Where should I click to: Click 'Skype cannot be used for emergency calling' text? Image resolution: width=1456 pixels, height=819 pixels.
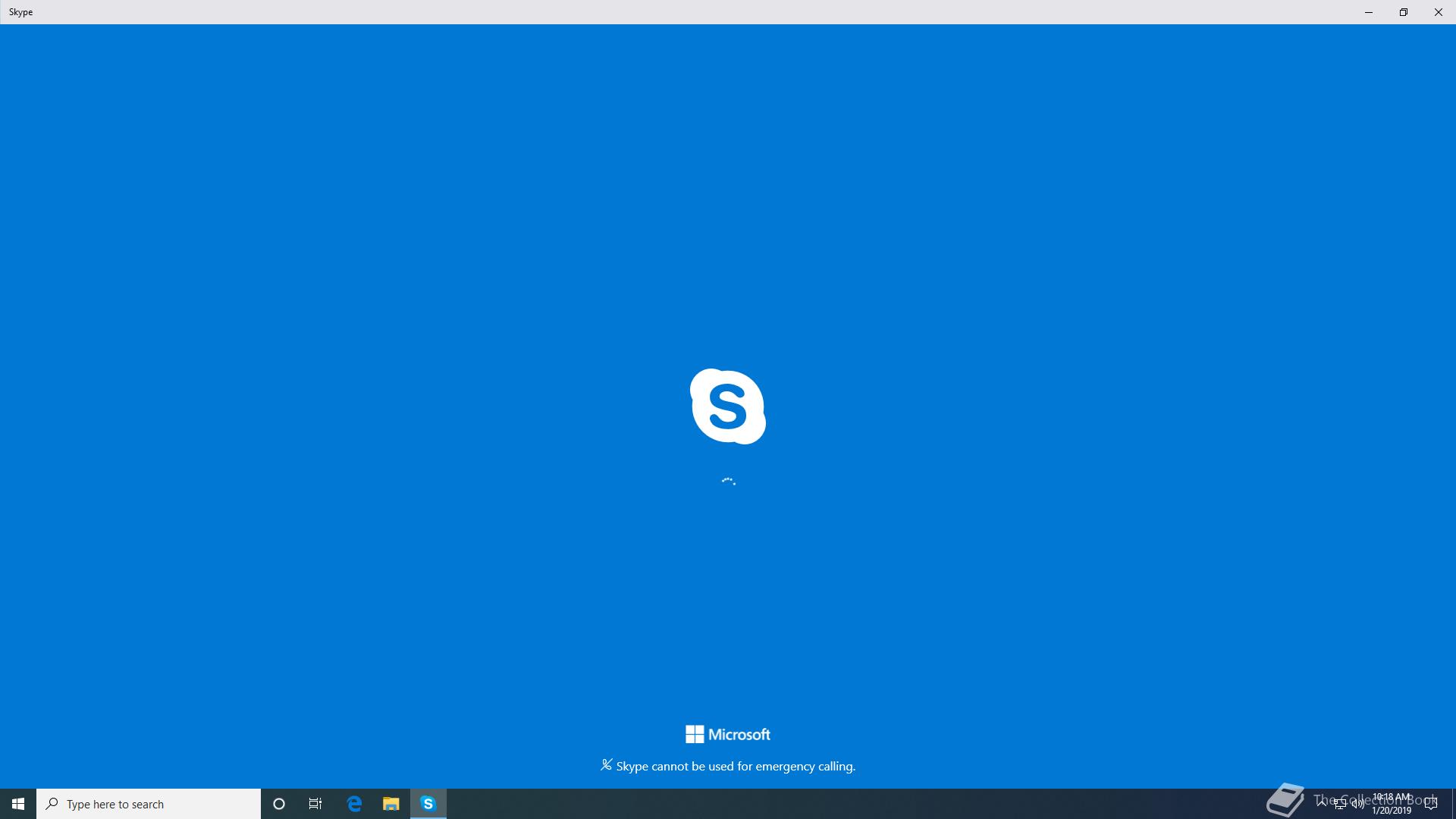click(736, 766)
